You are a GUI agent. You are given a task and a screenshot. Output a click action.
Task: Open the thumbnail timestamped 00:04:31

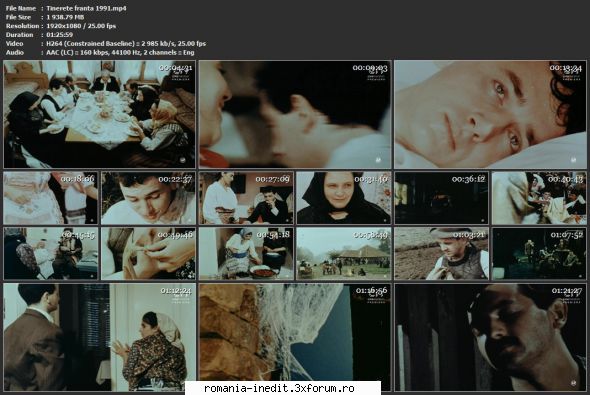(99, 114)
